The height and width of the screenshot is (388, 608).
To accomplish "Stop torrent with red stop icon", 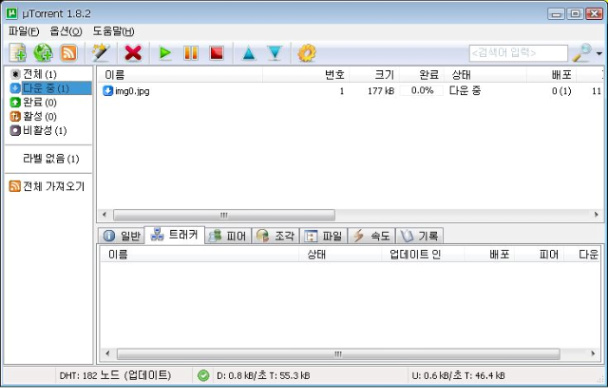I will point(216,53).
